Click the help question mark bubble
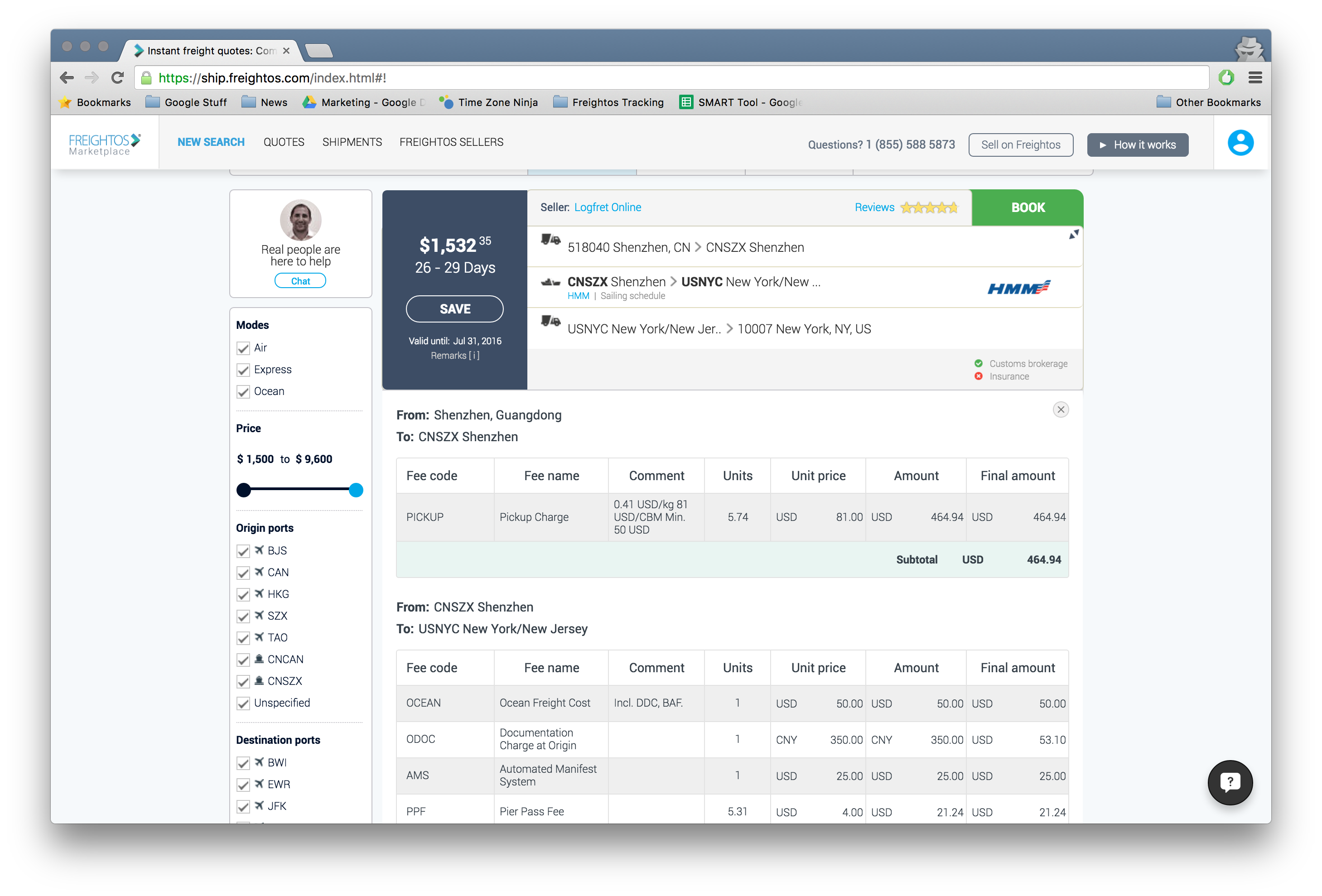Screen dimensions: 1322x896 (1230, 782)
